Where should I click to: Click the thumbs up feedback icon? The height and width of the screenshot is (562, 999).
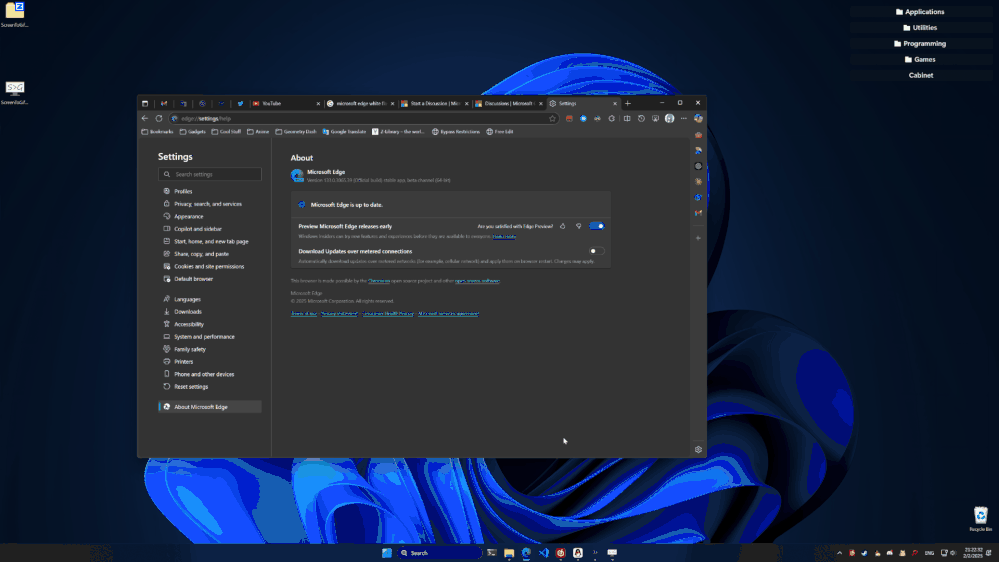click(563, 227)
